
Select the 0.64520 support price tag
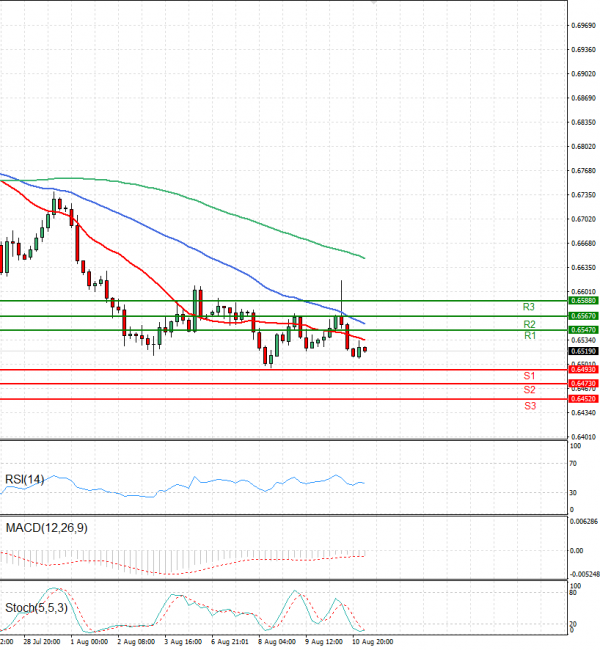point(583,399)
